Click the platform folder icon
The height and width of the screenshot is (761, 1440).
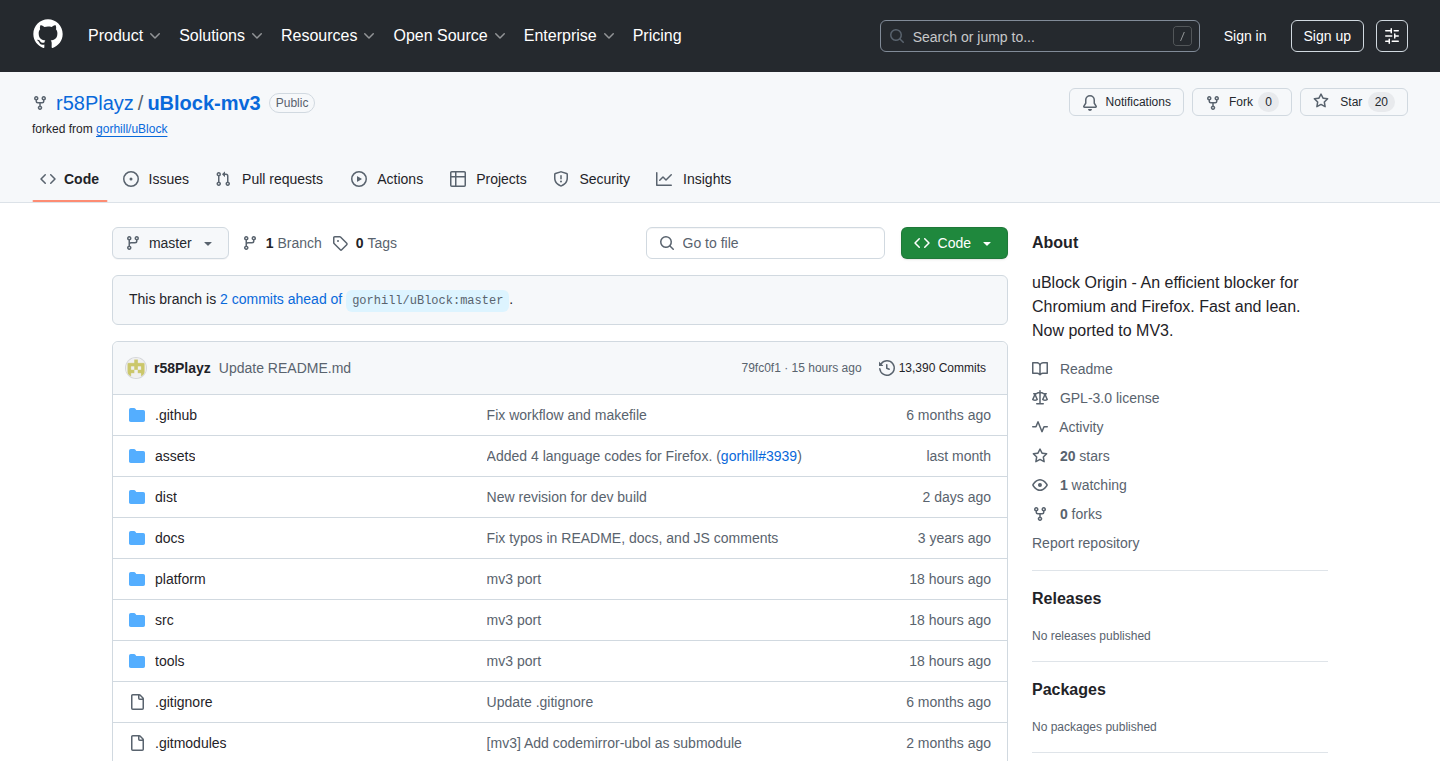137,579
